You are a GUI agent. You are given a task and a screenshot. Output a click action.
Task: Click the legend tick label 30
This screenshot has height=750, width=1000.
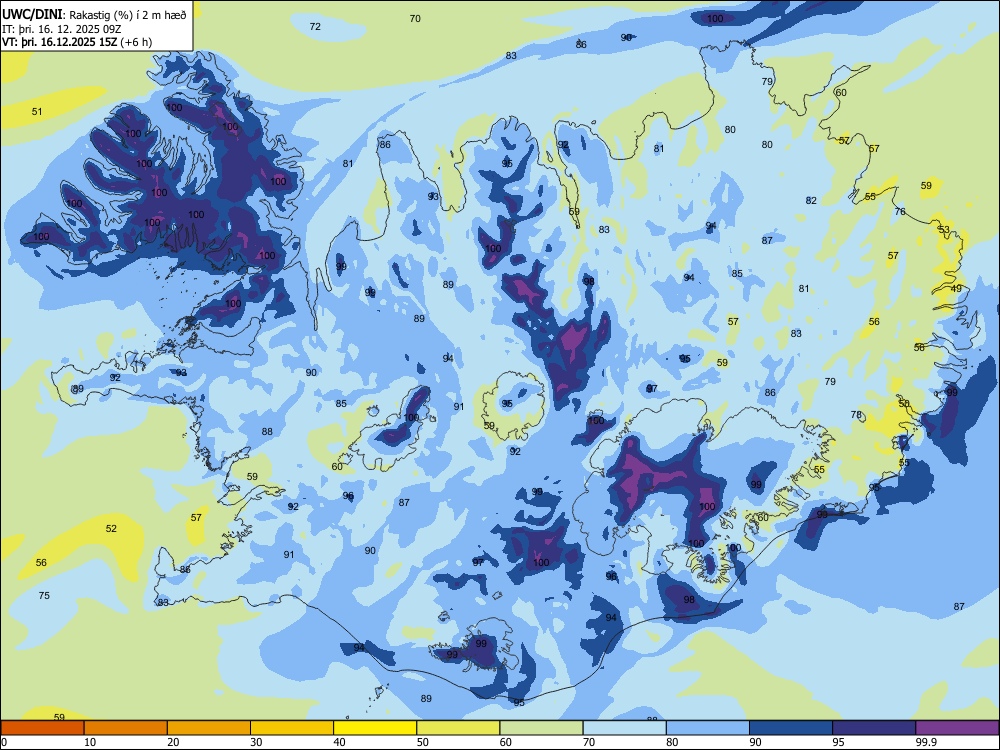pos(256,742)
